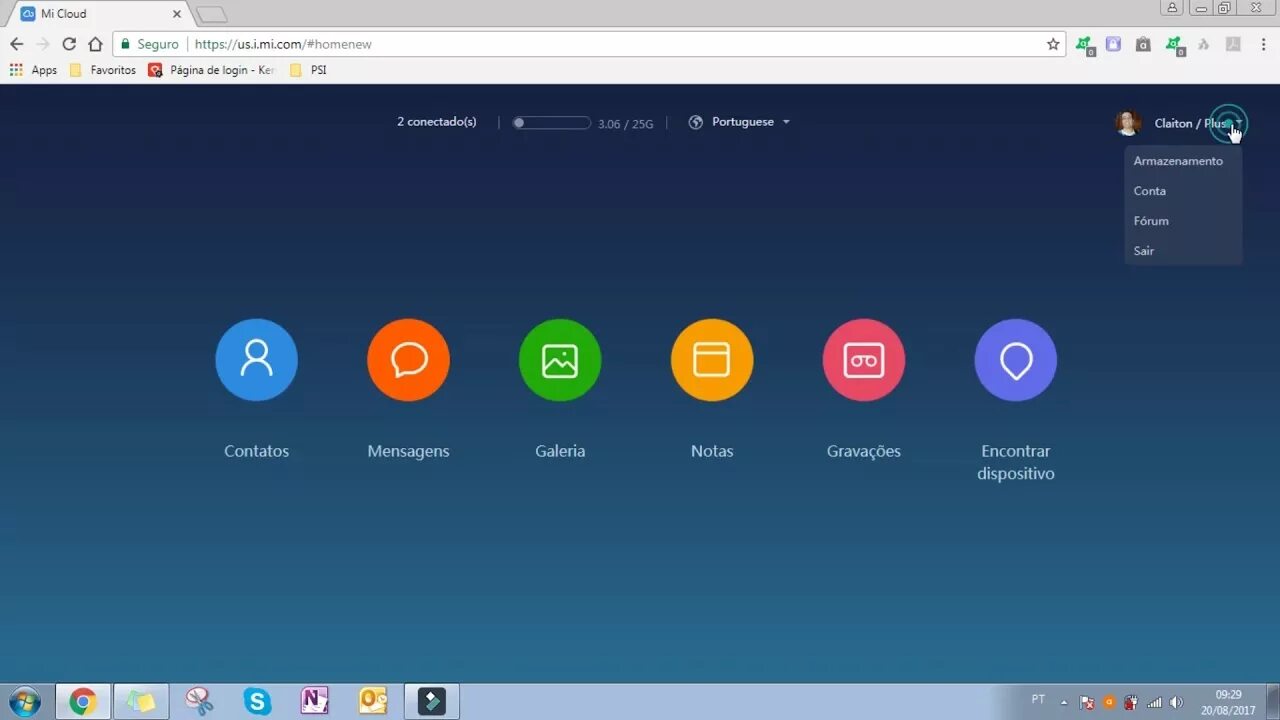The image size is (1280, 720).
Task: Open Skype from the taskbar
Action: (257, 702)
